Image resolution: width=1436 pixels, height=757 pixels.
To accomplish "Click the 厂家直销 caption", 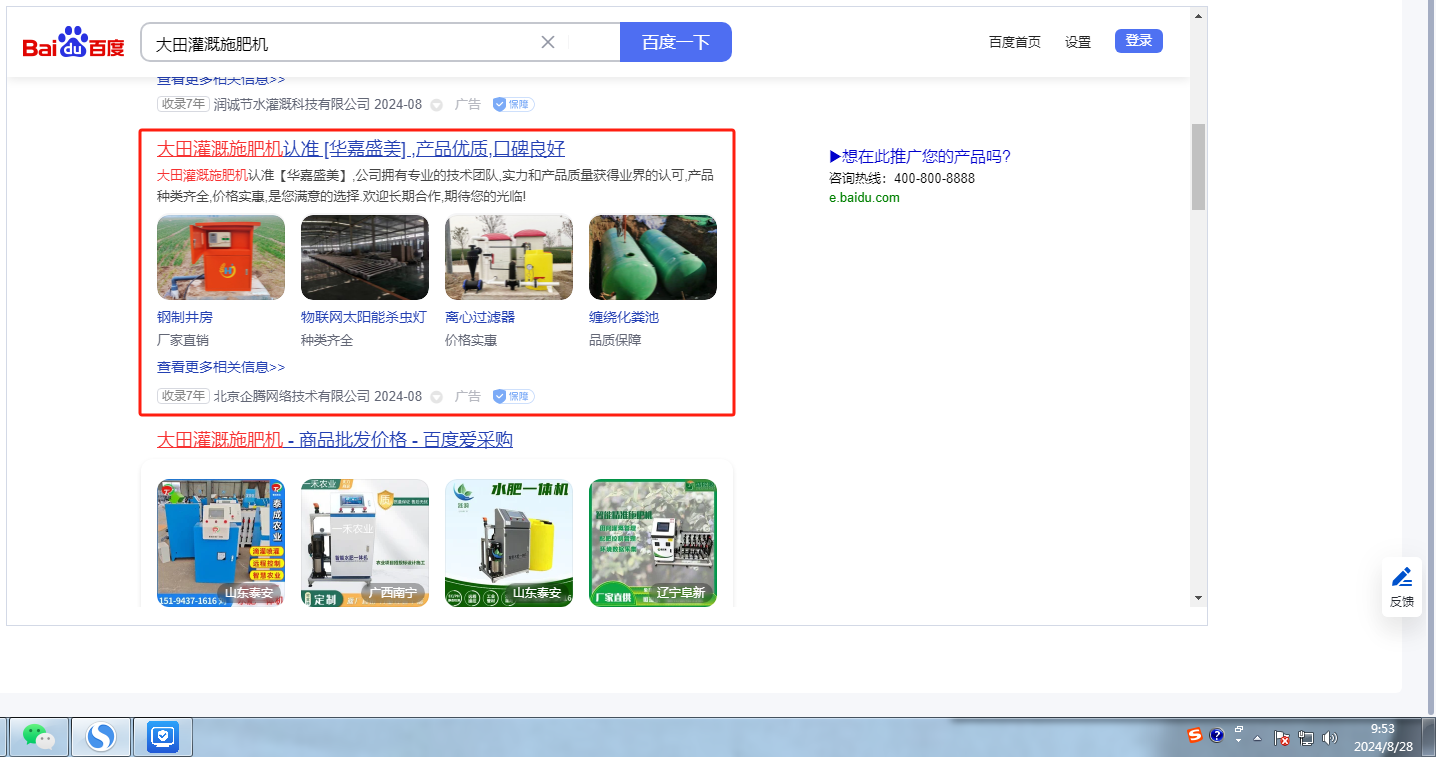I will (x=183, y=340).
